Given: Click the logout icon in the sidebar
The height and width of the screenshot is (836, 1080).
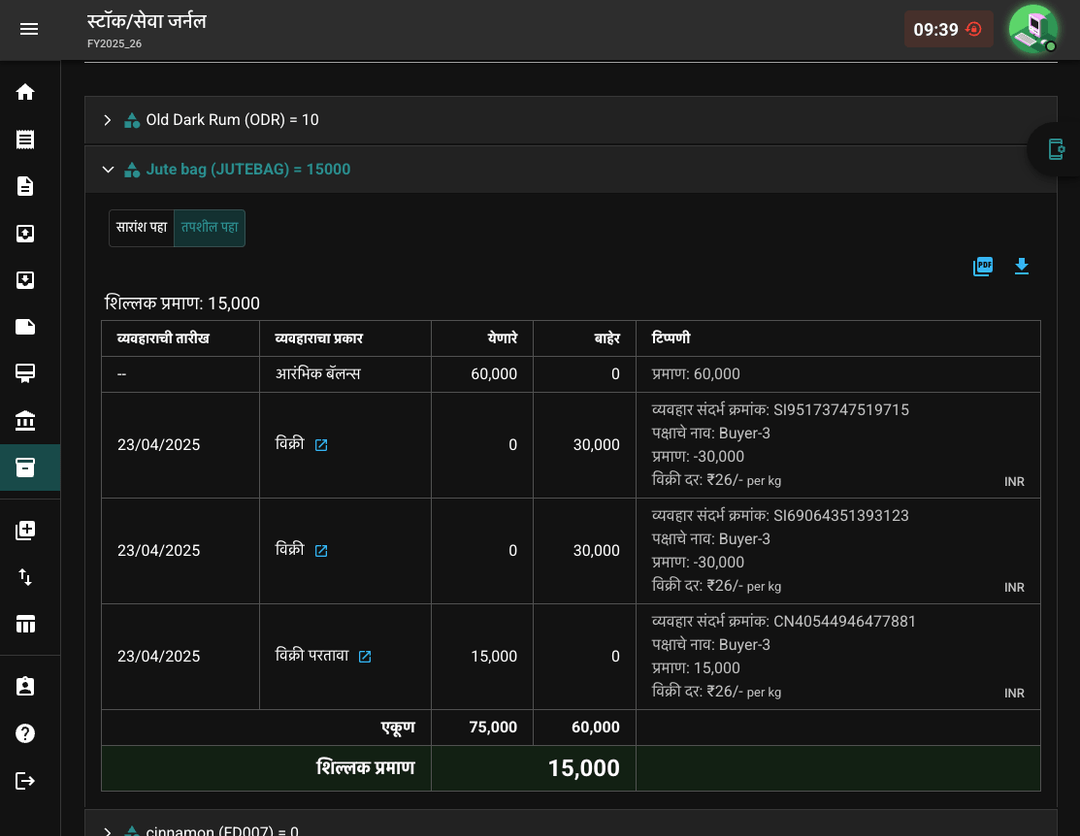Looking at the screenshot, I should [25, 781].
